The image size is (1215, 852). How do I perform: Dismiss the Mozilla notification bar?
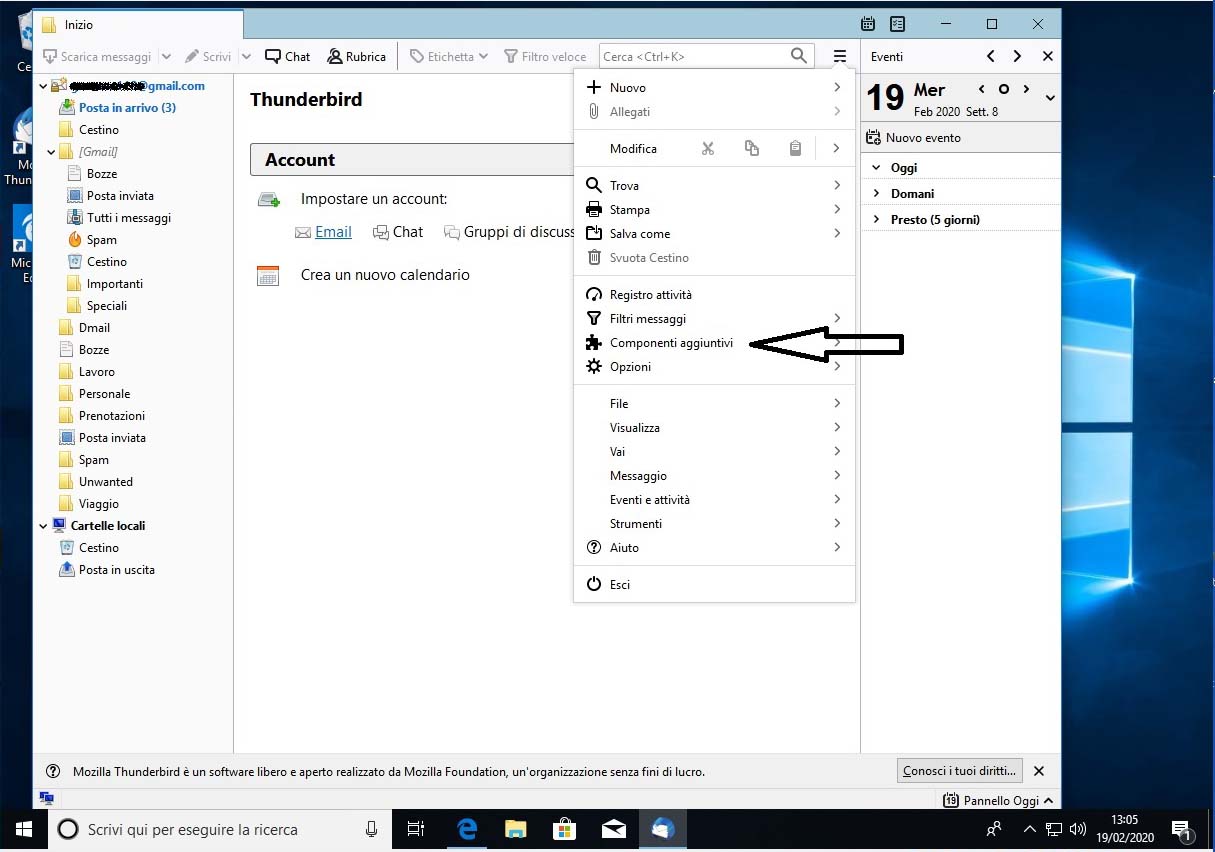click(1038, 771)
